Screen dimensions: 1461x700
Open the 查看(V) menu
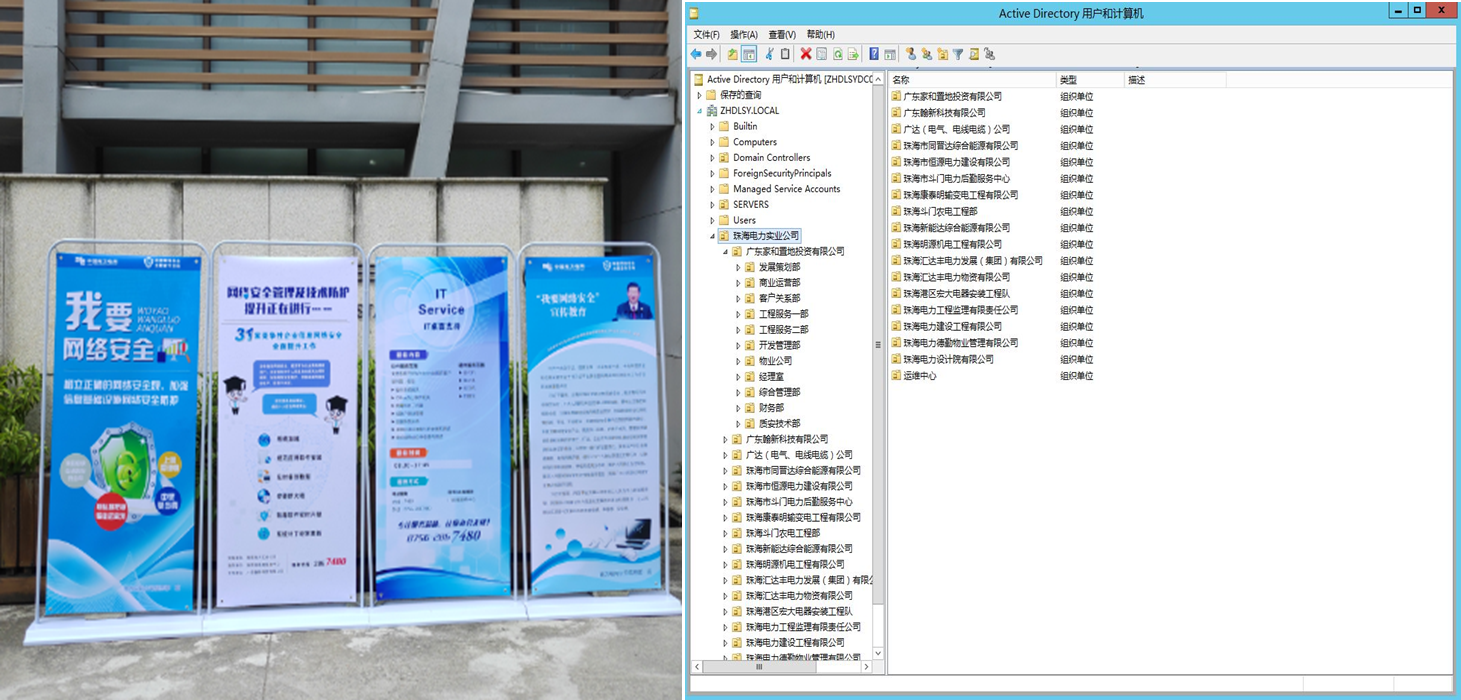782,34
